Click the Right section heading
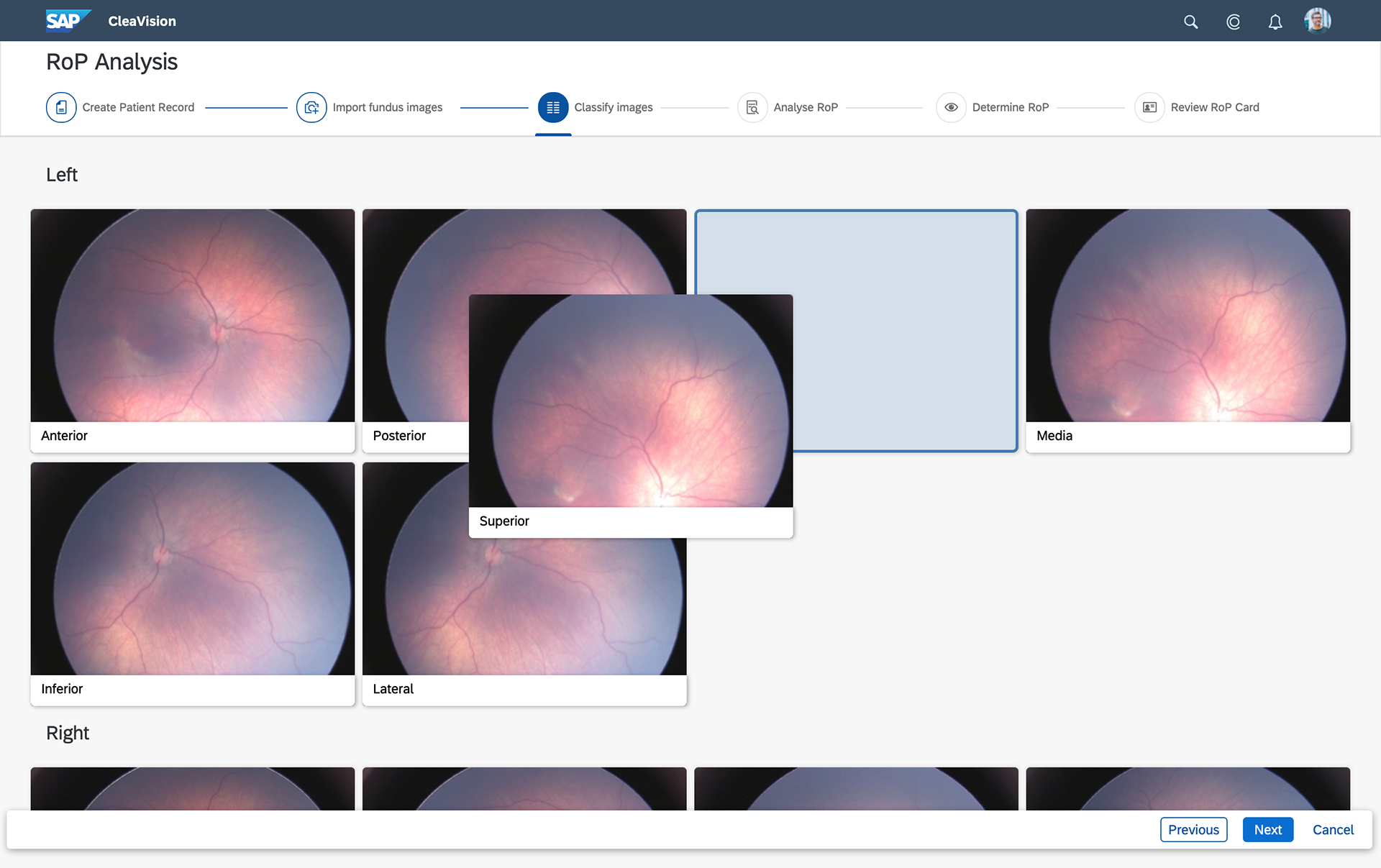The width and height of the screenshot is (1381, 868). point(68,733)
